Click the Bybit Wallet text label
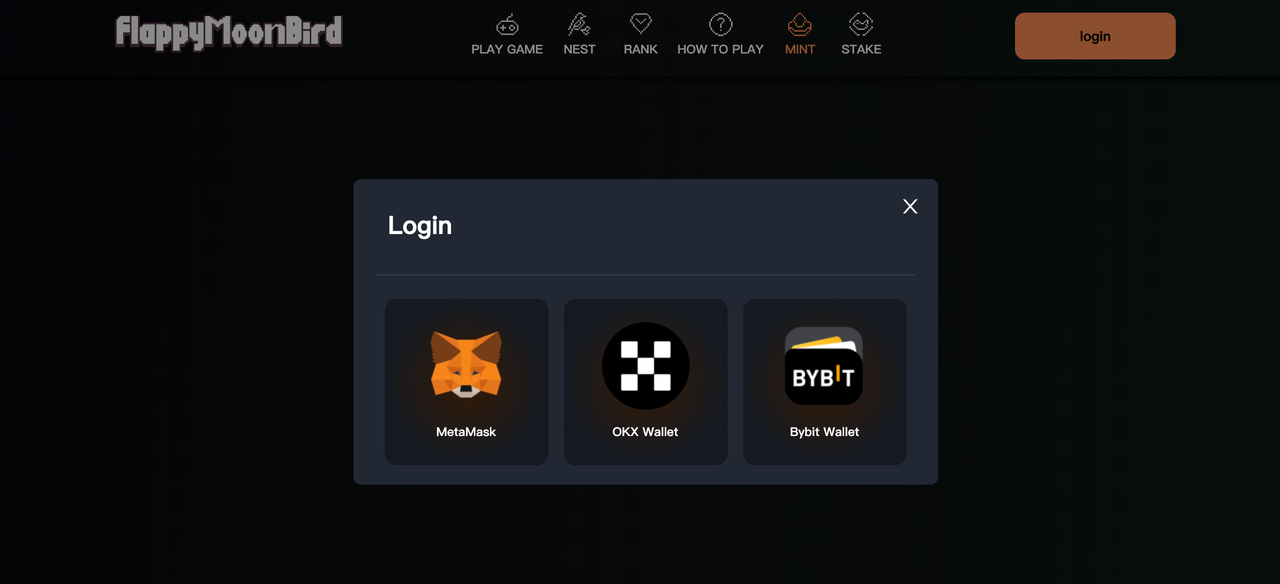This screenshot has width=1280, height=584. 824,432
